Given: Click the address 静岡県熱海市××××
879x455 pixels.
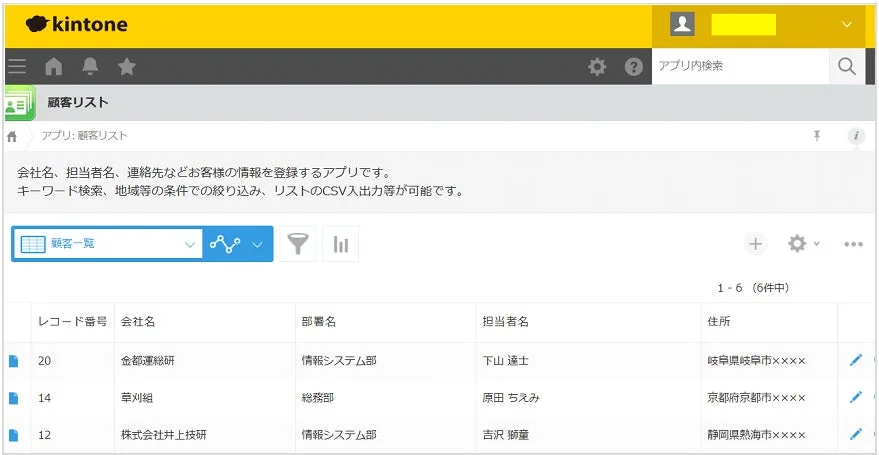Looking at the screenshot, I should [756, 435].
